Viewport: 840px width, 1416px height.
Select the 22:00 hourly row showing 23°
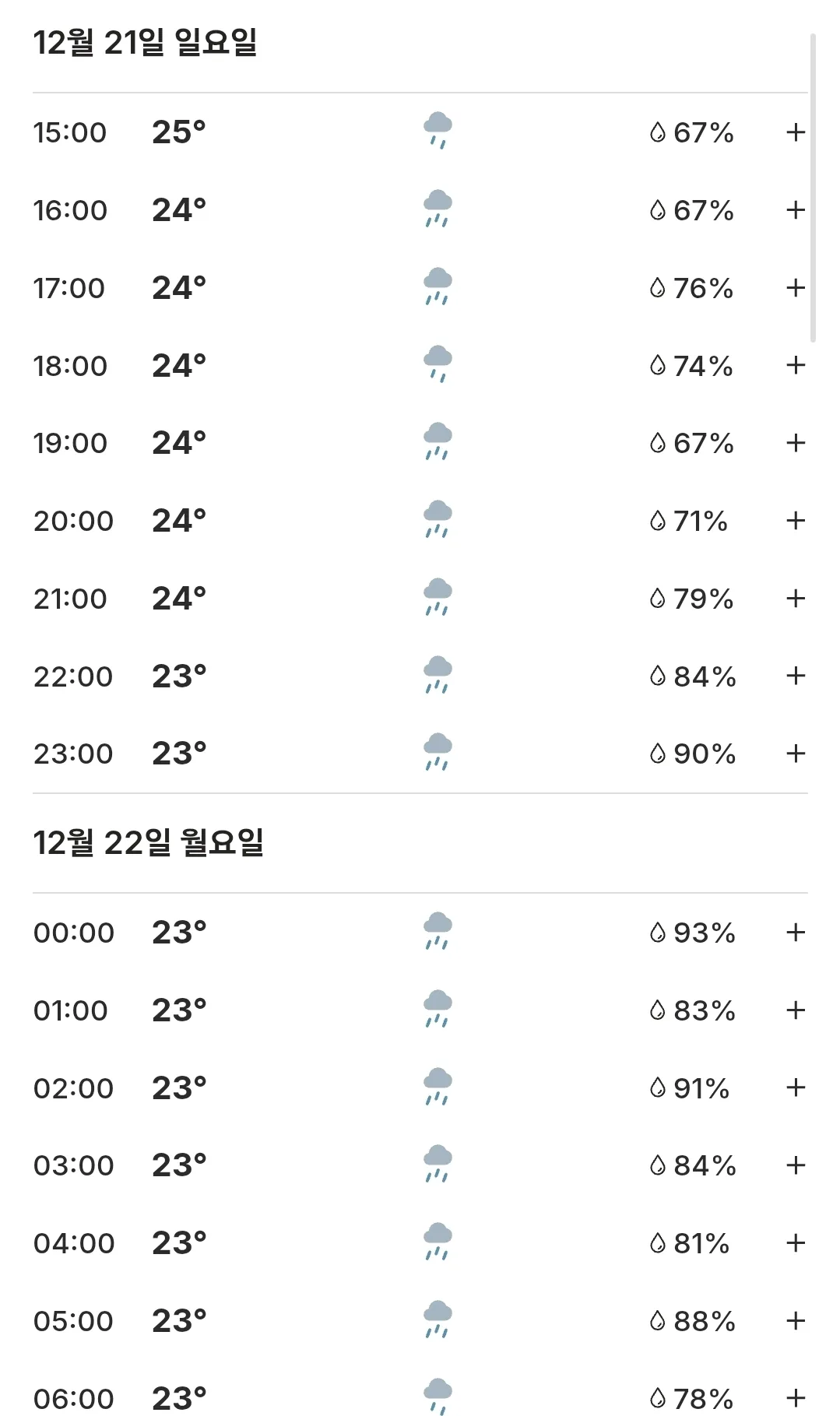pyautogui.click(x=420, y=676)
